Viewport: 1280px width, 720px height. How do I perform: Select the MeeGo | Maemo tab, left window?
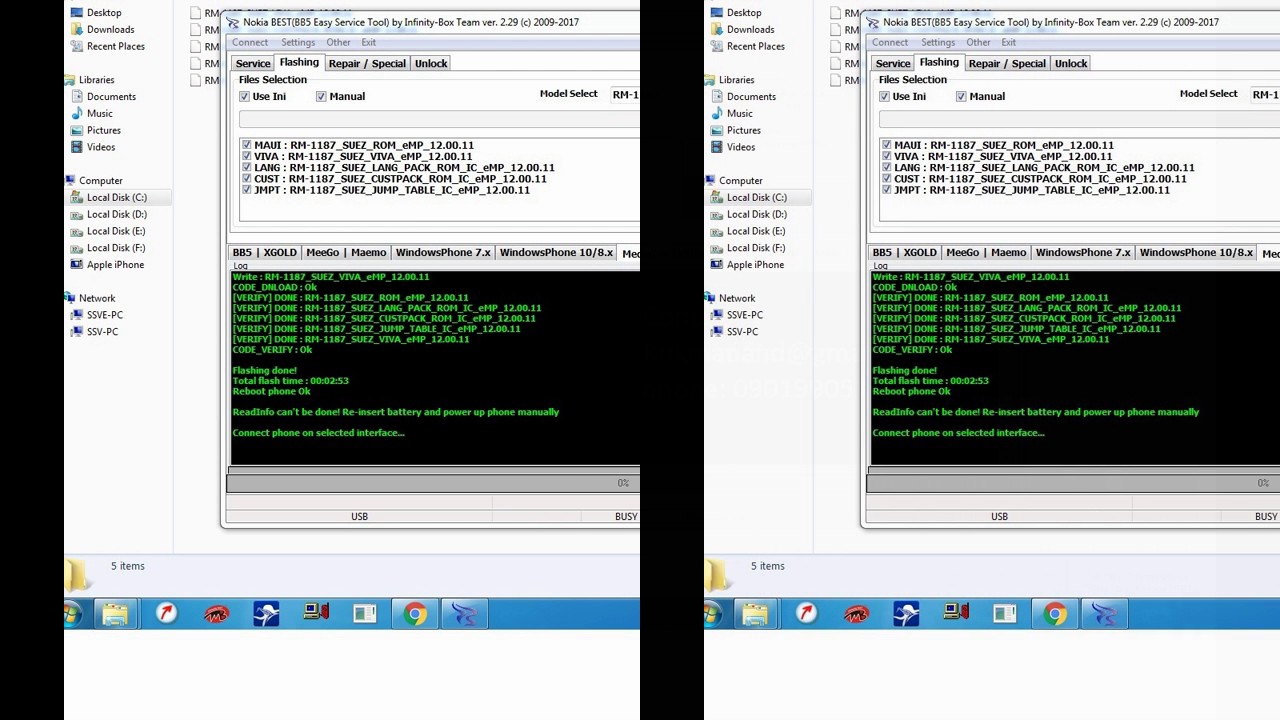[346, 253]
